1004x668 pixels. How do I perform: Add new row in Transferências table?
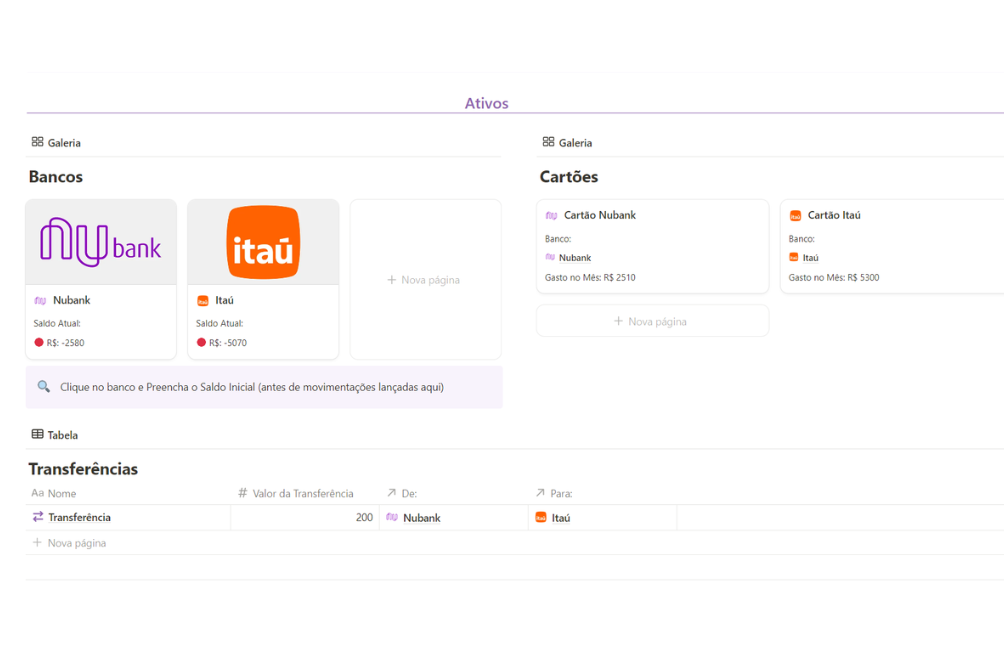coord(69,543)
